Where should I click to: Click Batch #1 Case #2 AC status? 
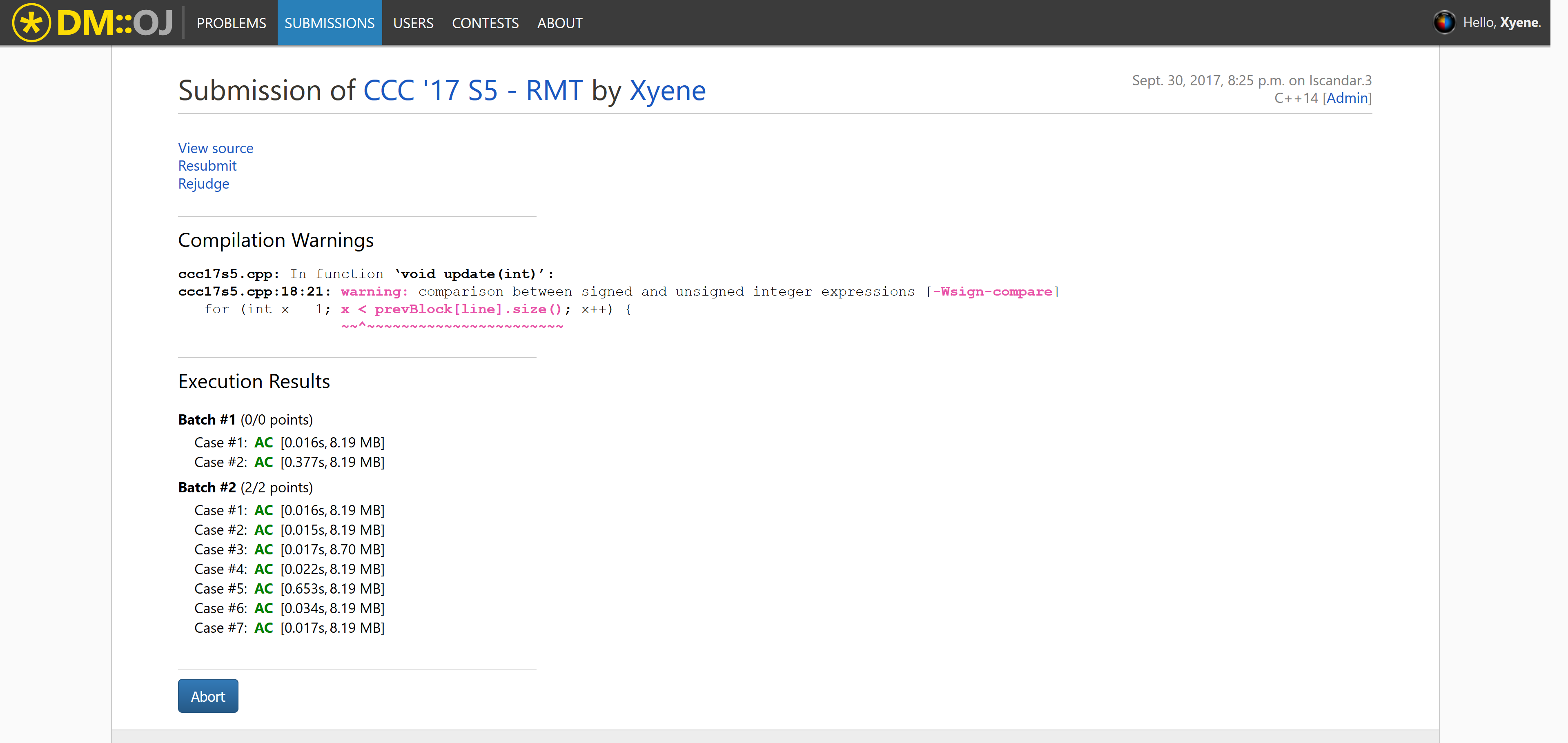click(x=263, y=462)
